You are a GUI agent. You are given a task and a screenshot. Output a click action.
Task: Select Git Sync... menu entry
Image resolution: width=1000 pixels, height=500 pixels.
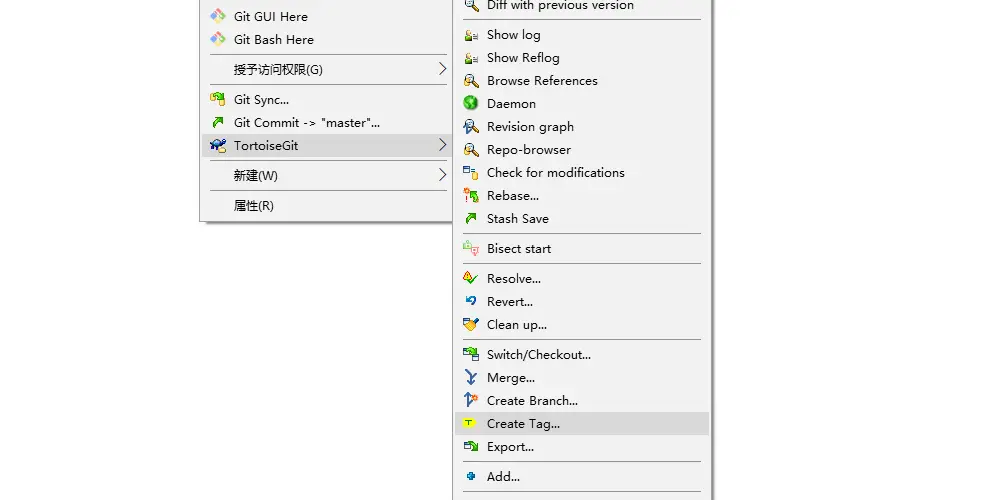tap(326, 99)
